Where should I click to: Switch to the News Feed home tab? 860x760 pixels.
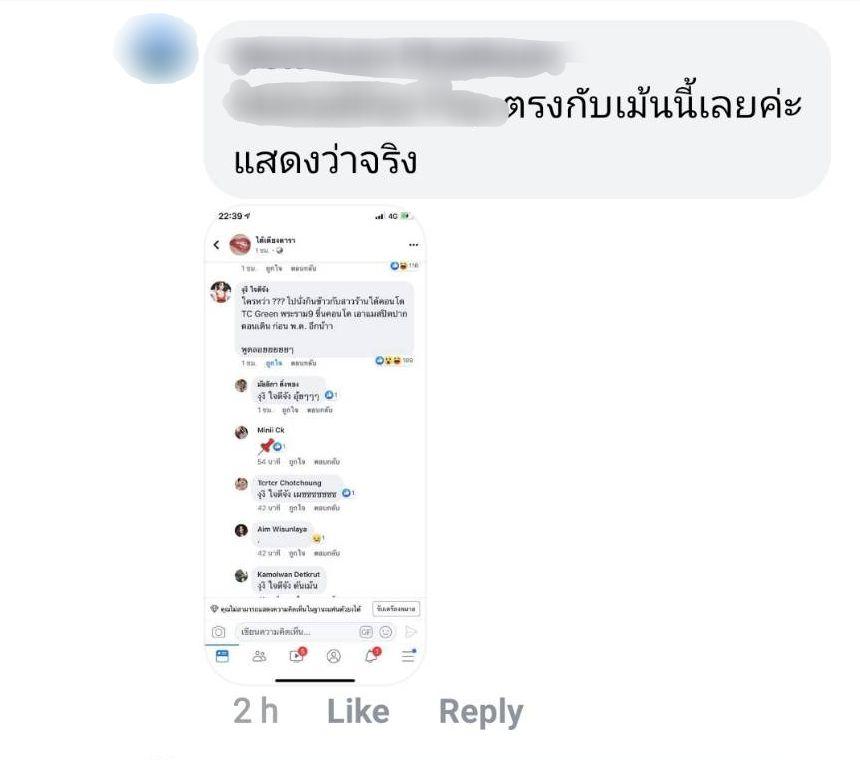coord(222,656)
